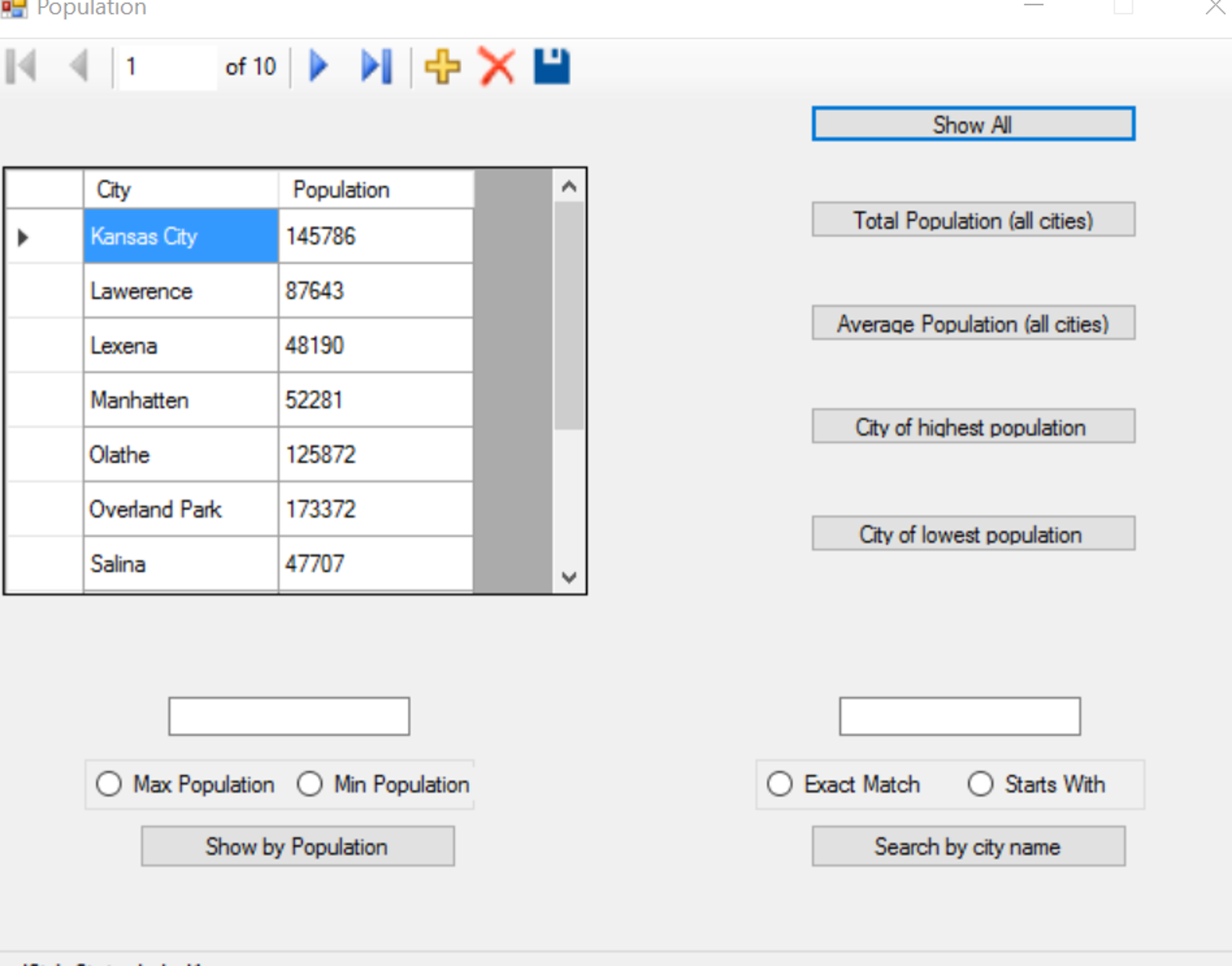Move to the previous record
1232x966 pixels.
[x=79, y=66]
